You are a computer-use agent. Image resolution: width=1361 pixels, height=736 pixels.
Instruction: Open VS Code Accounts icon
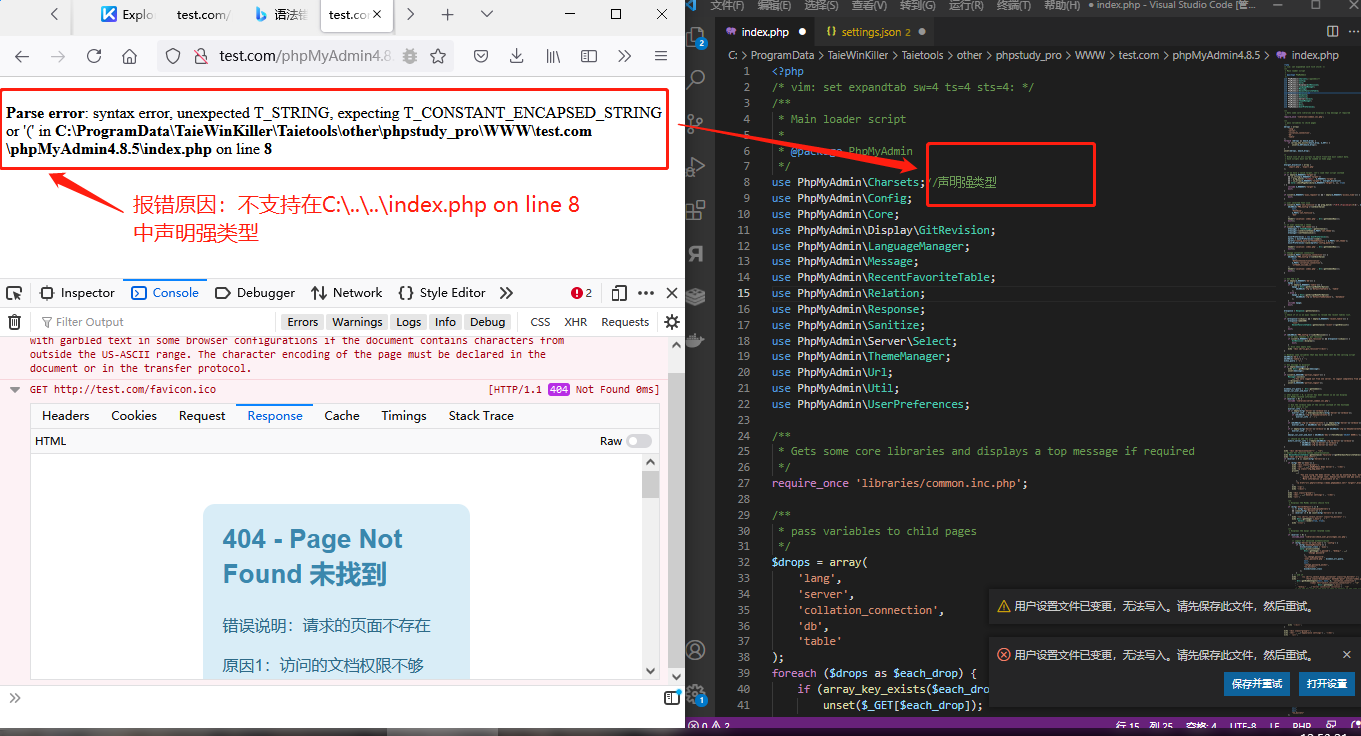pos(696,651)
